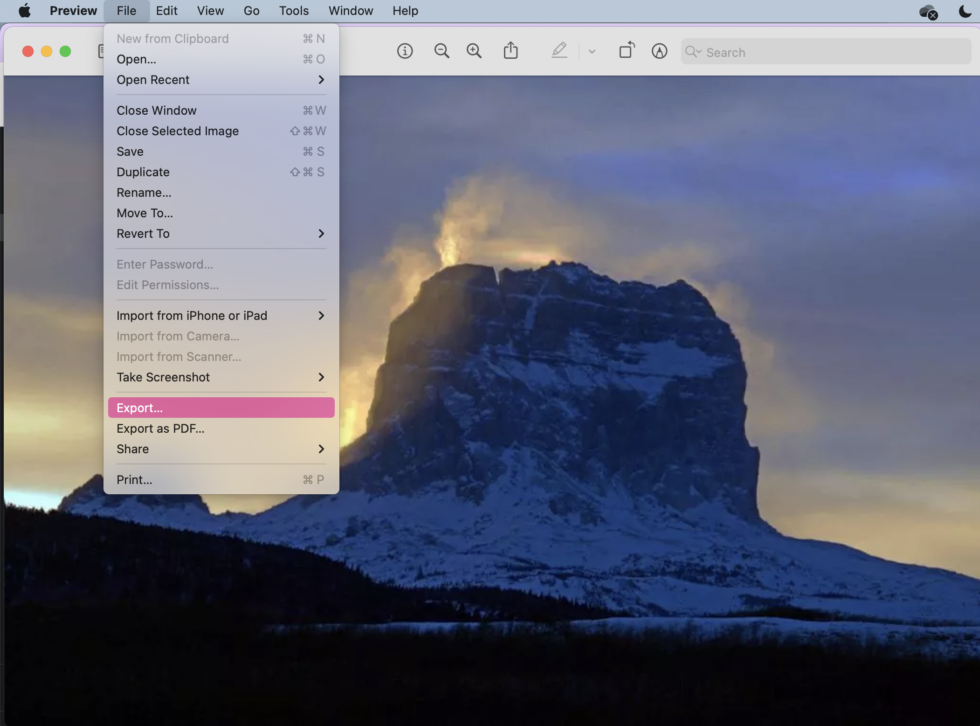The height and width of the screenshot is (726, 980).
Task: Select the Markup pencil icon
Action: pos(558,51)
